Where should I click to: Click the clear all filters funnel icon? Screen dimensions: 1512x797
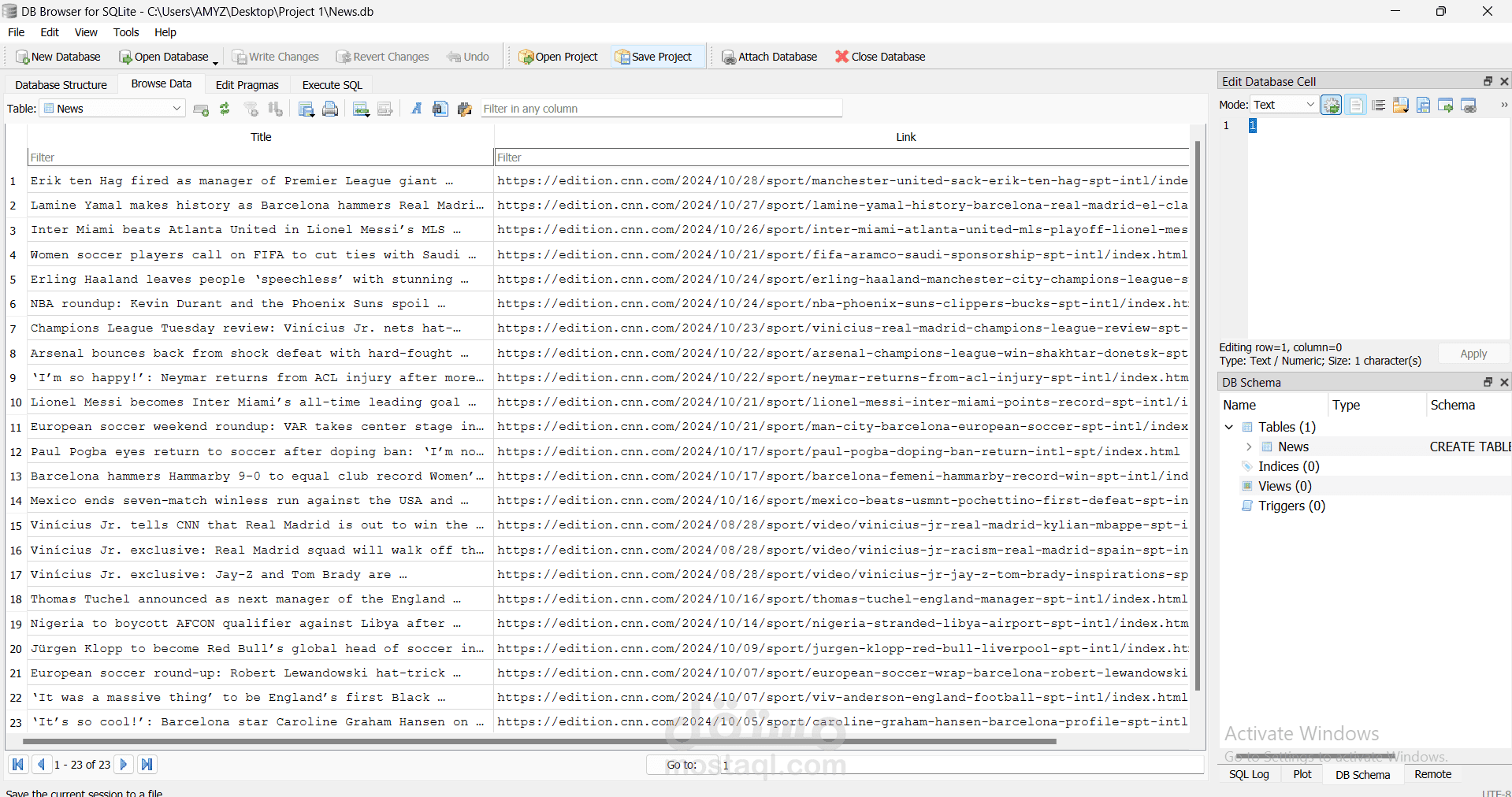(x=251, y=109)
